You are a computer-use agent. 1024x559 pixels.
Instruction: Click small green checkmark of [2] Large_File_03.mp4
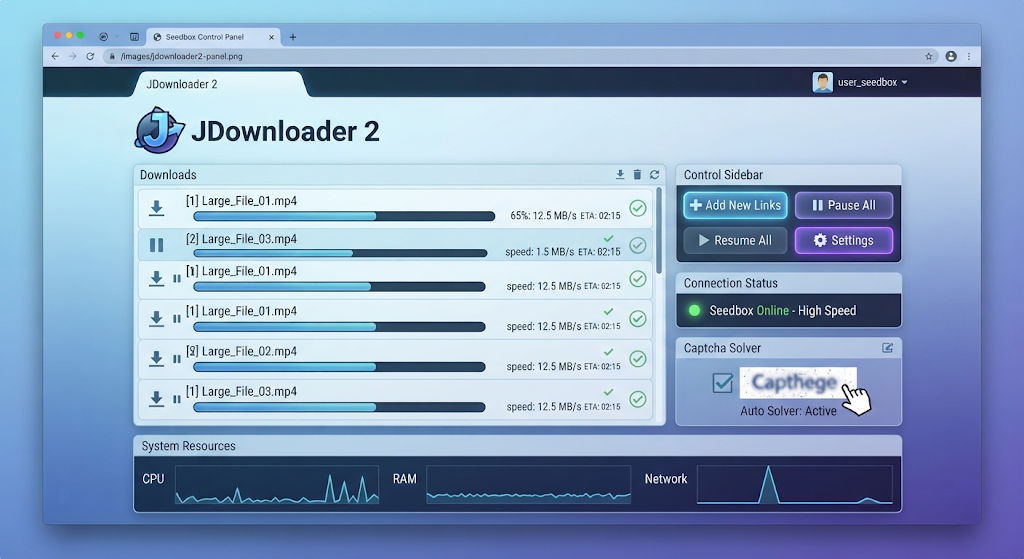point(609,238)
